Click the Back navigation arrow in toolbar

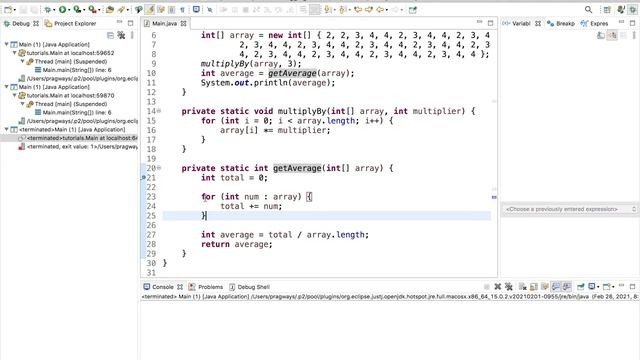pos(380,9)
